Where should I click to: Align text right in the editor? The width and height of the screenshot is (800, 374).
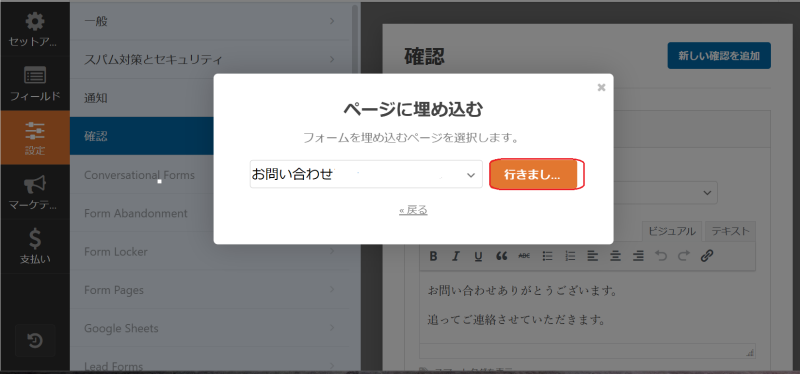638,256
